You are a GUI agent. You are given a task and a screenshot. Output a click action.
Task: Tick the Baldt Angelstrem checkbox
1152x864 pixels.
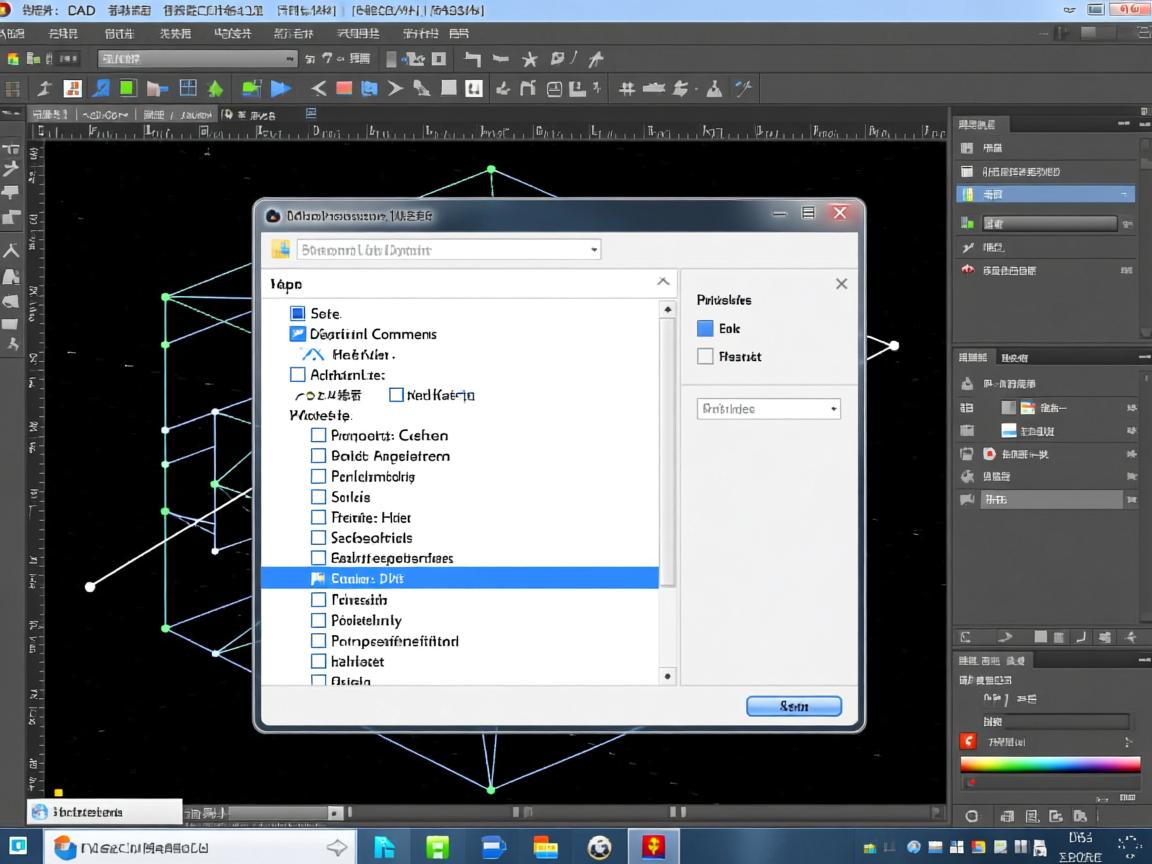click(x=318, y=456)
